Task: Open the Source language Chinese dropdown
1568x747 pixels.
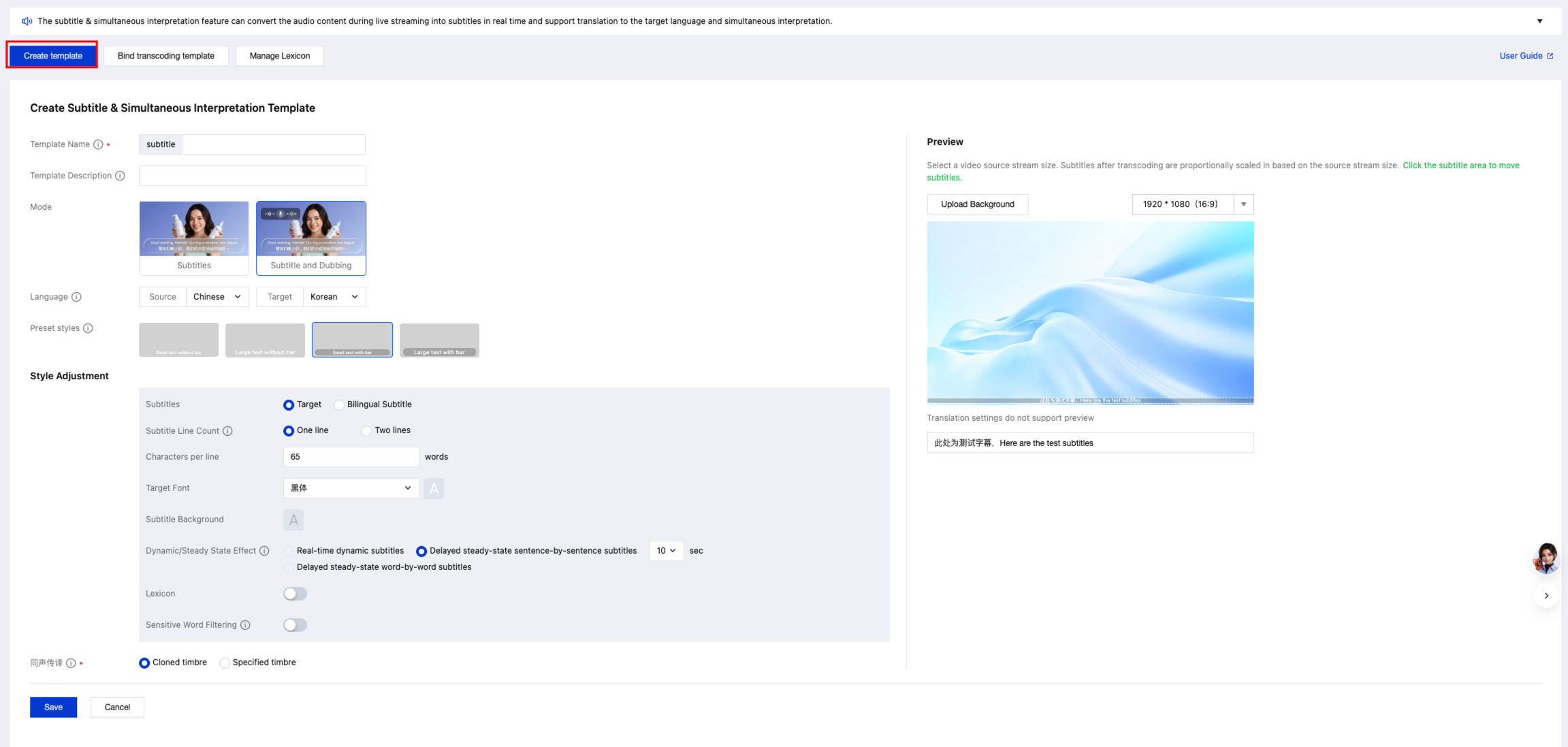Action: pyautogui.click(x=217, y=297)
